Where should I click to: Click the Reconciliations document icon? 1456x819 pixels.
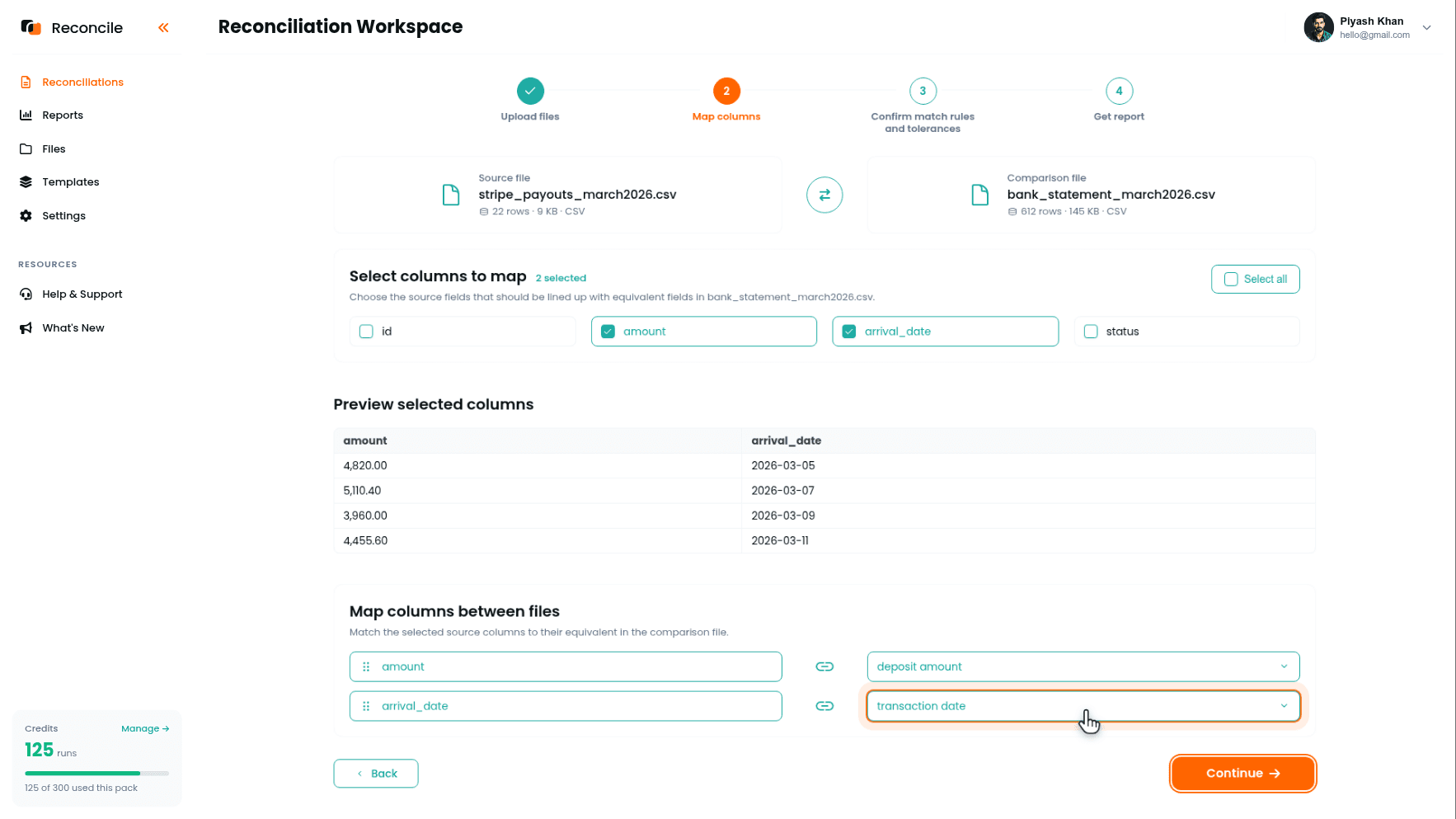[26, 82]
